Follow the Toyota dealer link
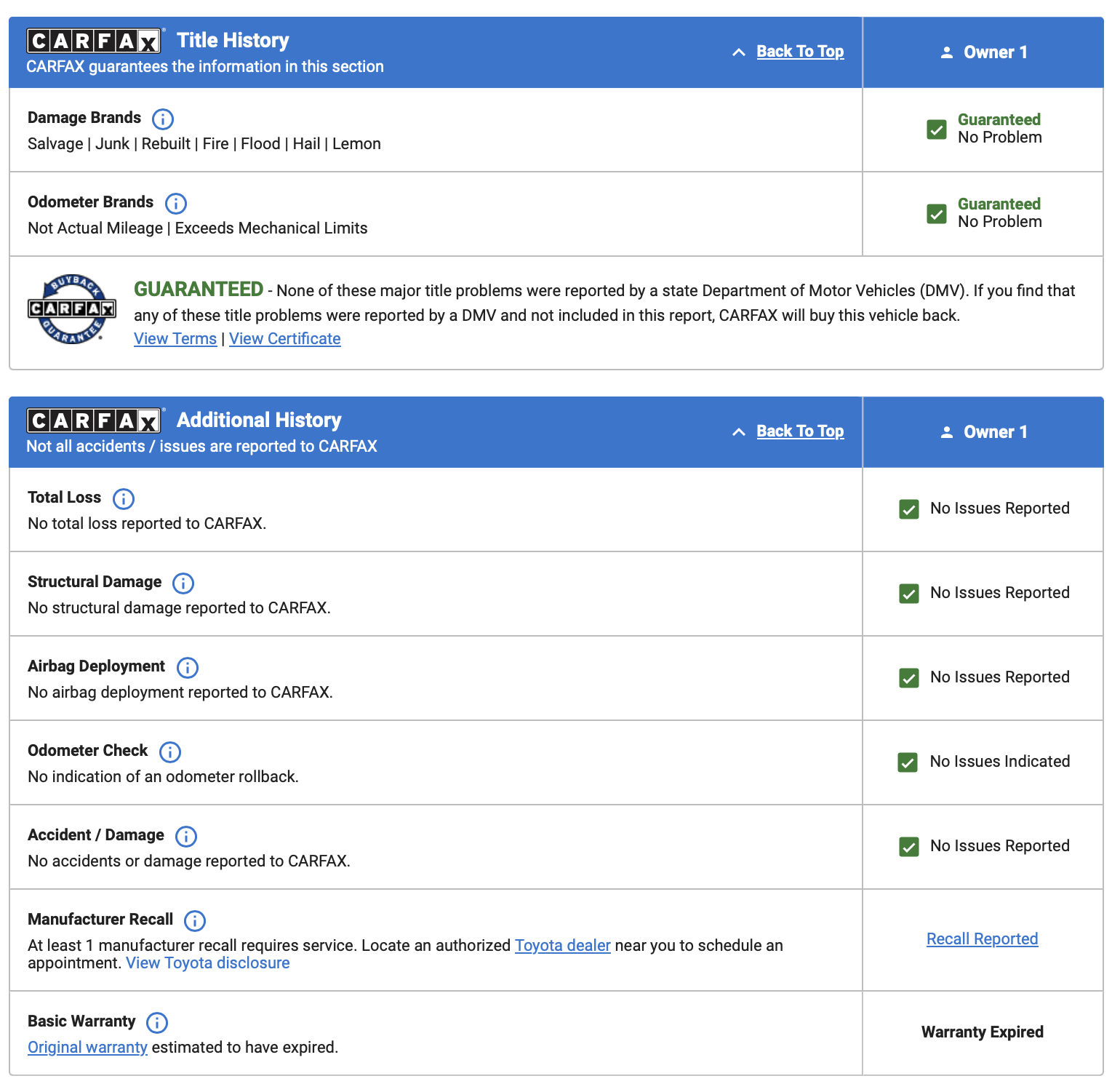The width and height of the screenshot is (1120, 1084). pos(563,945)
